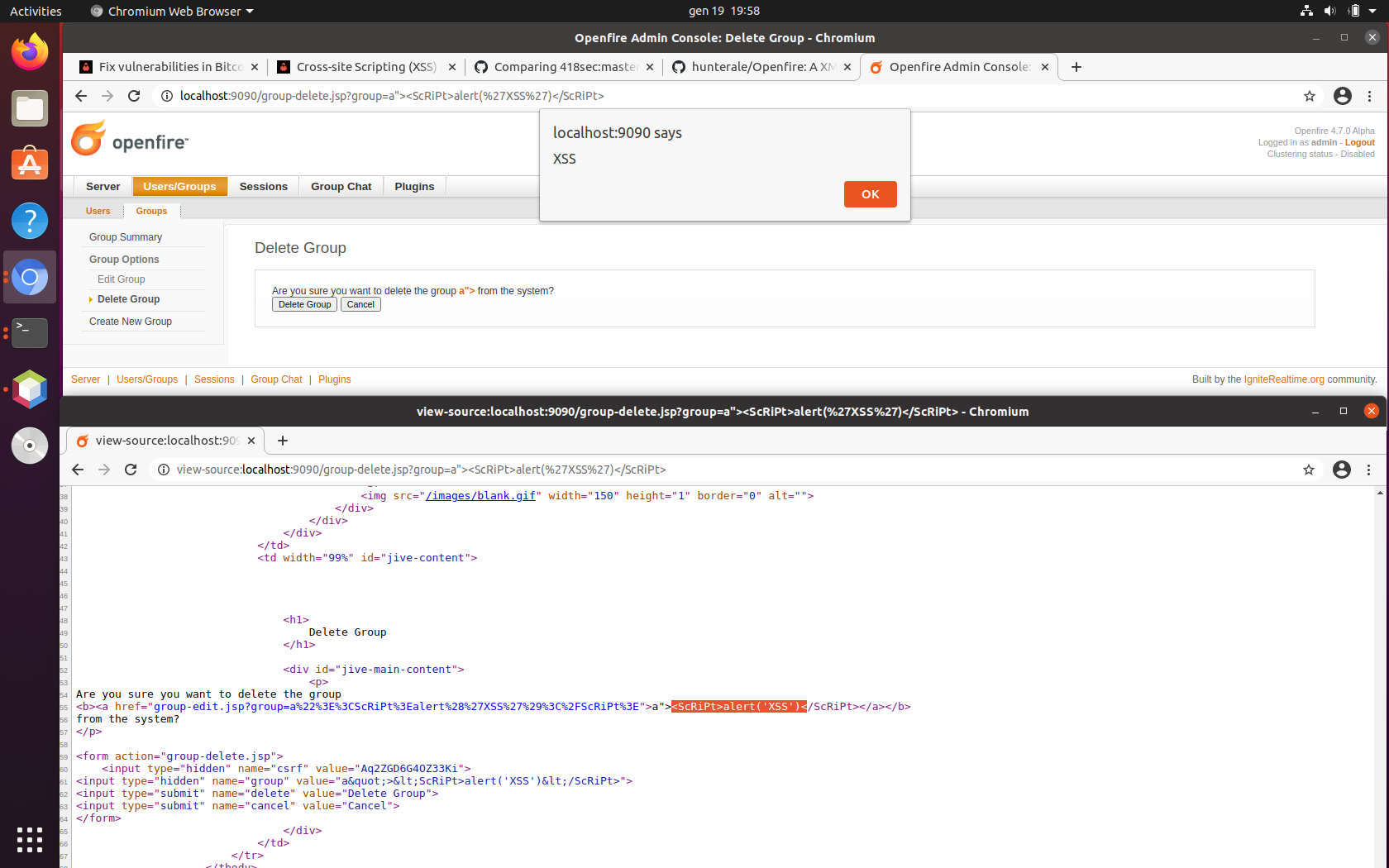Open the Plugins menu tab

415,187
